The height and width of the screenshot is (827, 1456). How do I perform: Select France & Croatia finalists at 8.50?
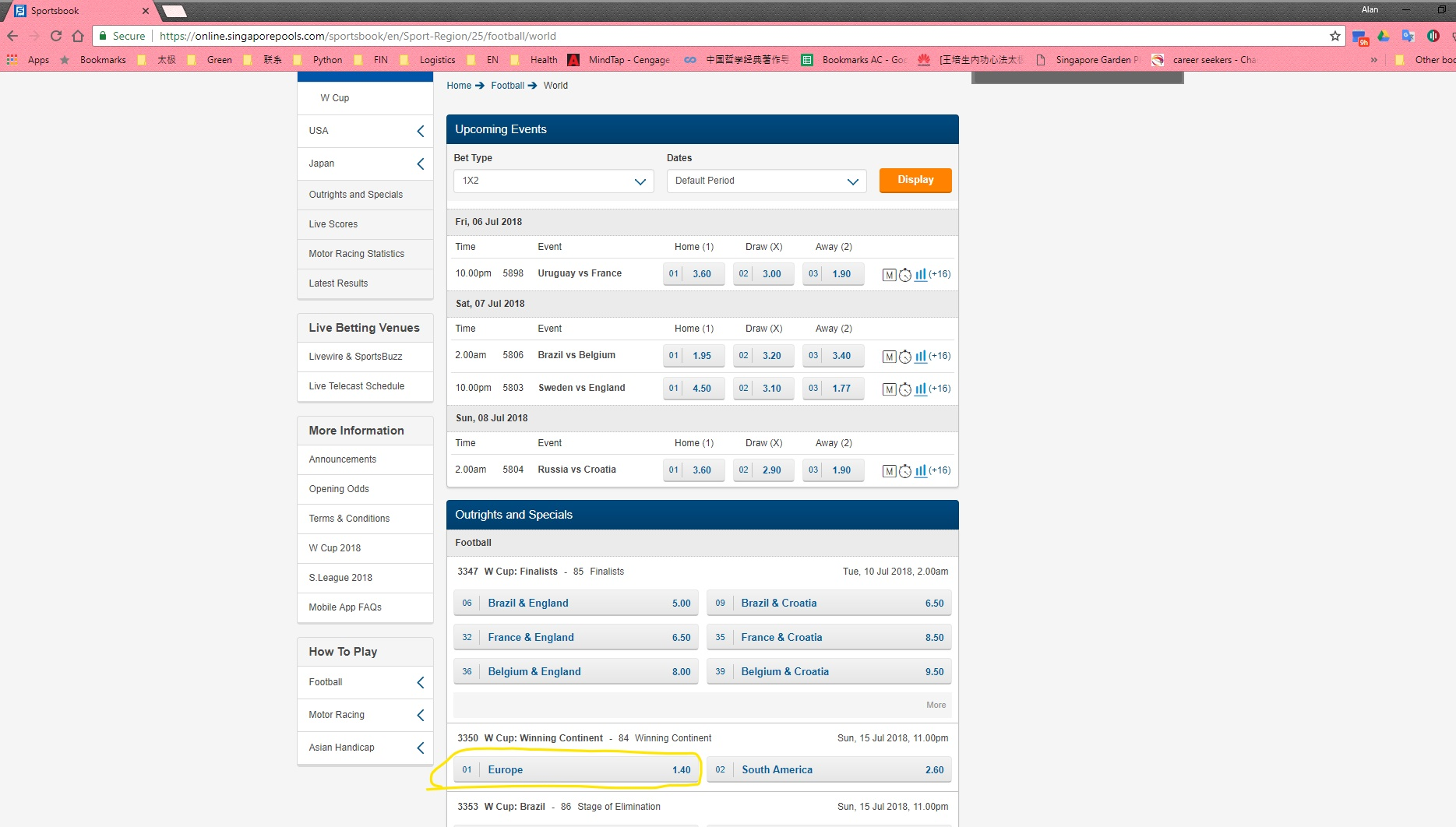(829, 638)
